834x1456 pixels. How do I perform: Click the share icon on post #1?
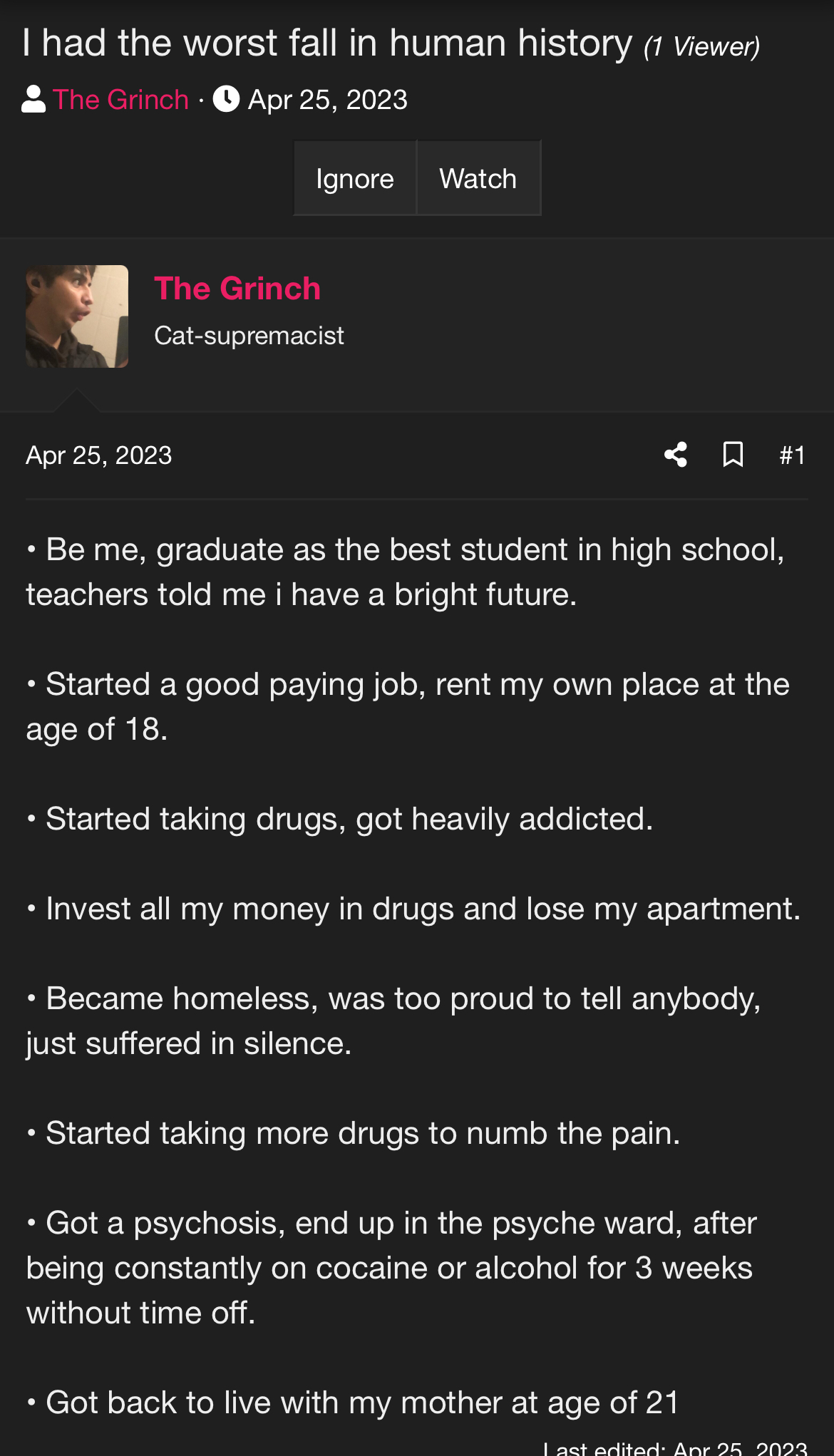pos(675,455)
